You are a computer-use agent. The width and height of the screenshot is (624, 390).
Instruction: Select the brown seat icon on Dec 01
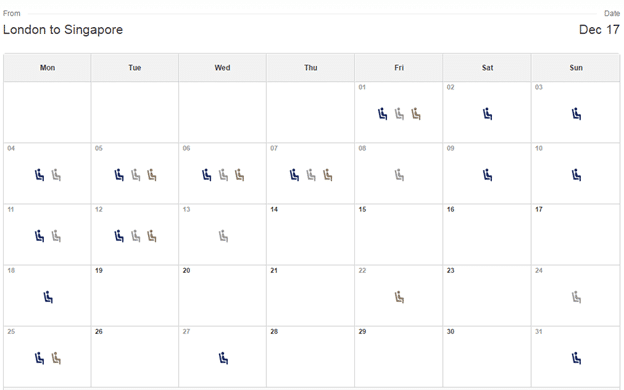(x=416, y=114)
